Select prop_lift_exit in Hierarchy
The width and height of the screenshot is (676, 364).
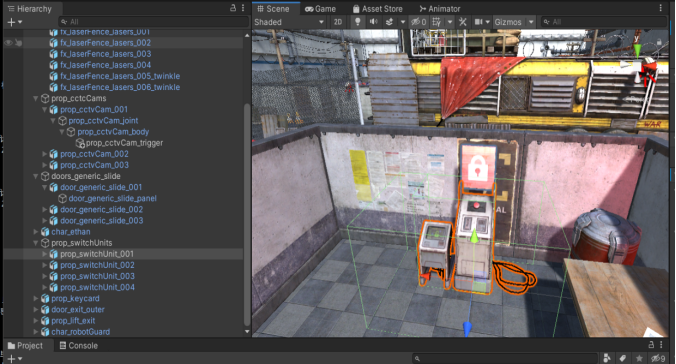pos(73,321)
